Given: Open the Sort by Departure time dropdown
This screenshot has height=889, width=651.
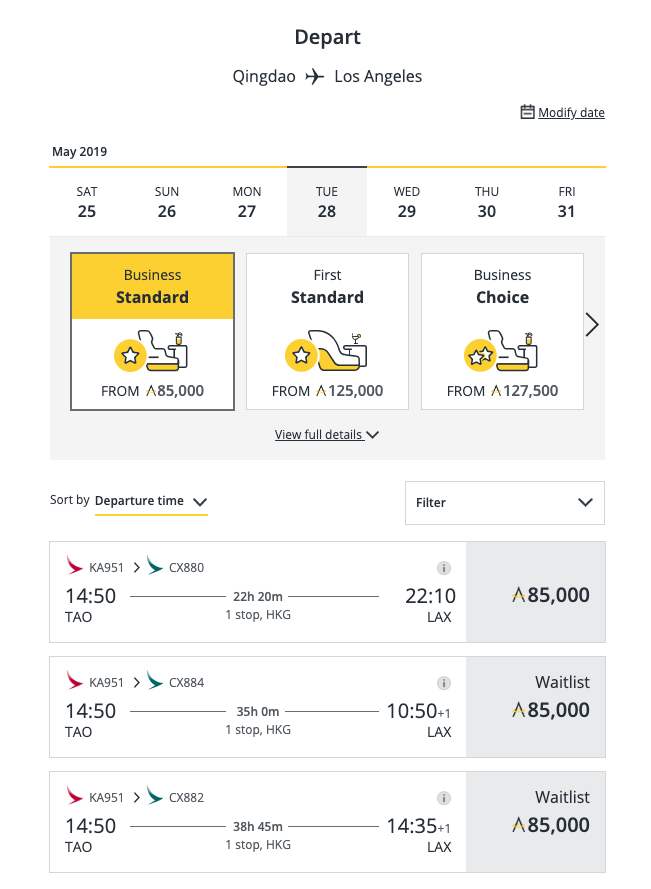Looking at the screenshot, I should click(151, 501).
